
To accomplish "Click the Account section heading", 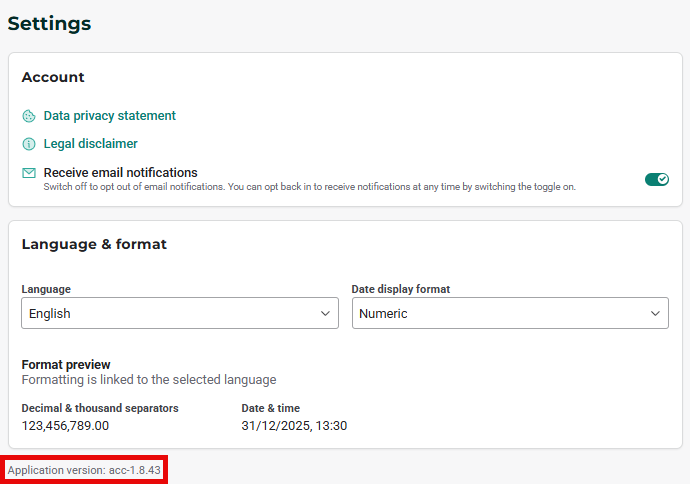I will (x=53, y=77).
